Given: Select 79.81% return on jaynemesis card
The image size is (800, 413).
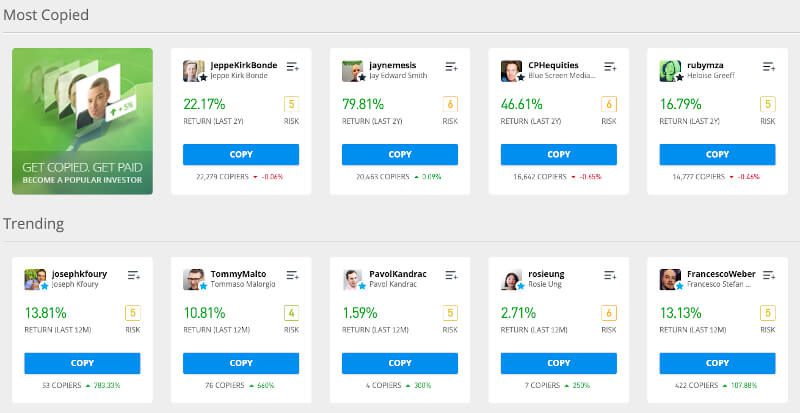Looking at the screenshot, I should 363,104.
